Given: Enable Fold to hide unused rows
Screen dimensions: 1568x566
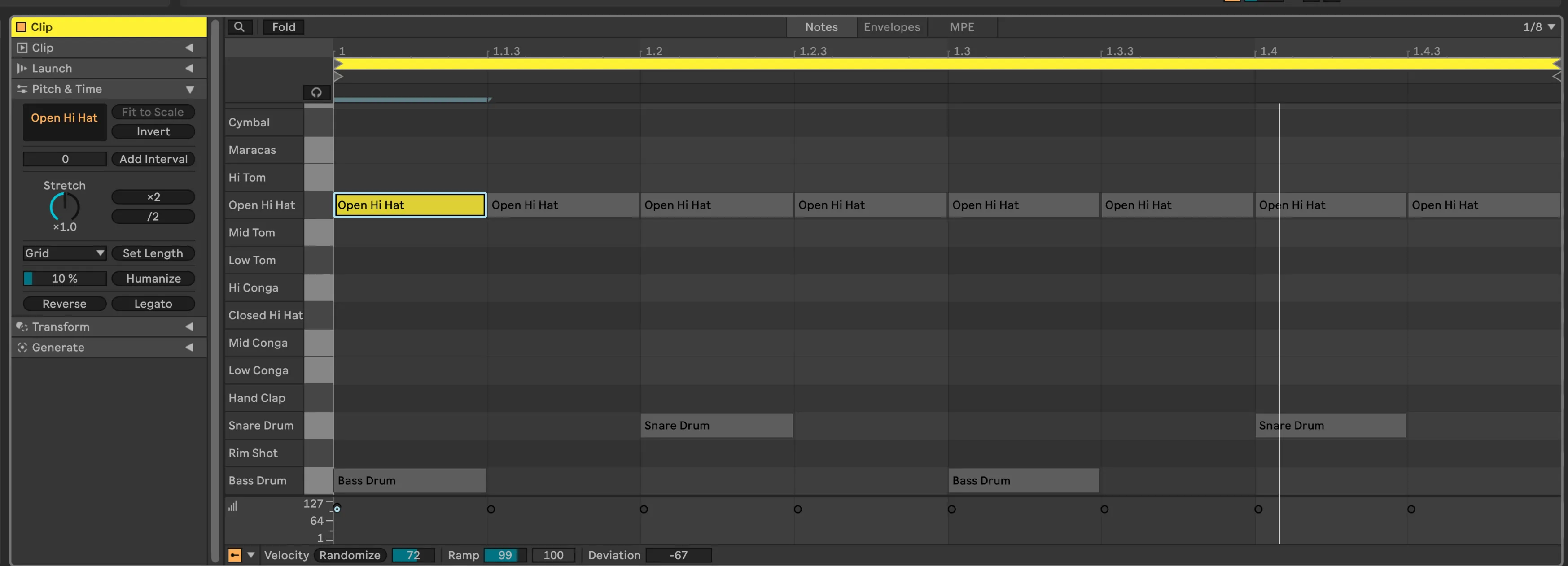Looking at the screenshot, I should [283, 27].
